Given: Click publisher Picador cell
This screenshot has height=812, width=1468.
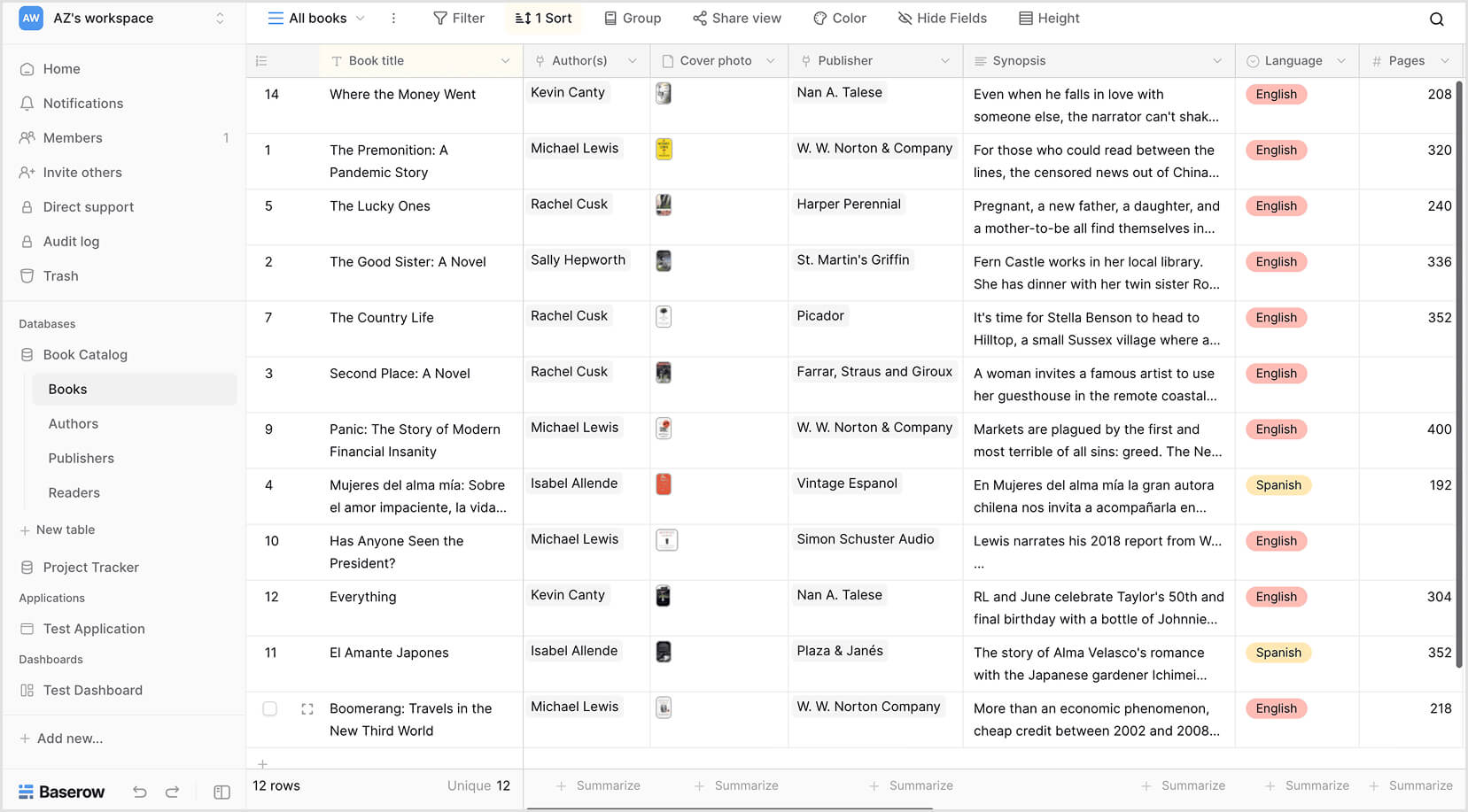Looking at the screenshot, I should [x=820, y=316].
